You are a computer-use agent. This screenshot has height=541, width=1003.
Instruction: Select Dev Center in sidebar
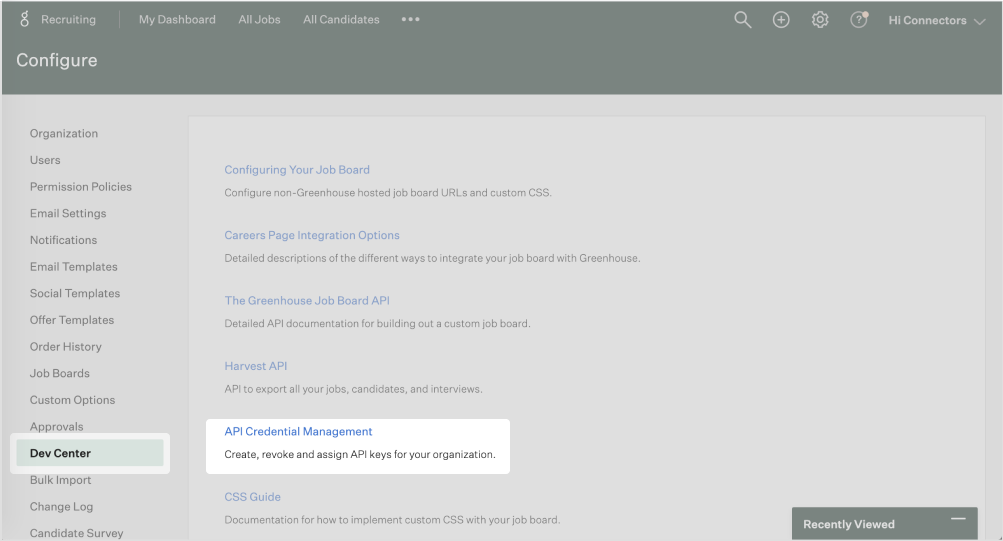(60, 453)
